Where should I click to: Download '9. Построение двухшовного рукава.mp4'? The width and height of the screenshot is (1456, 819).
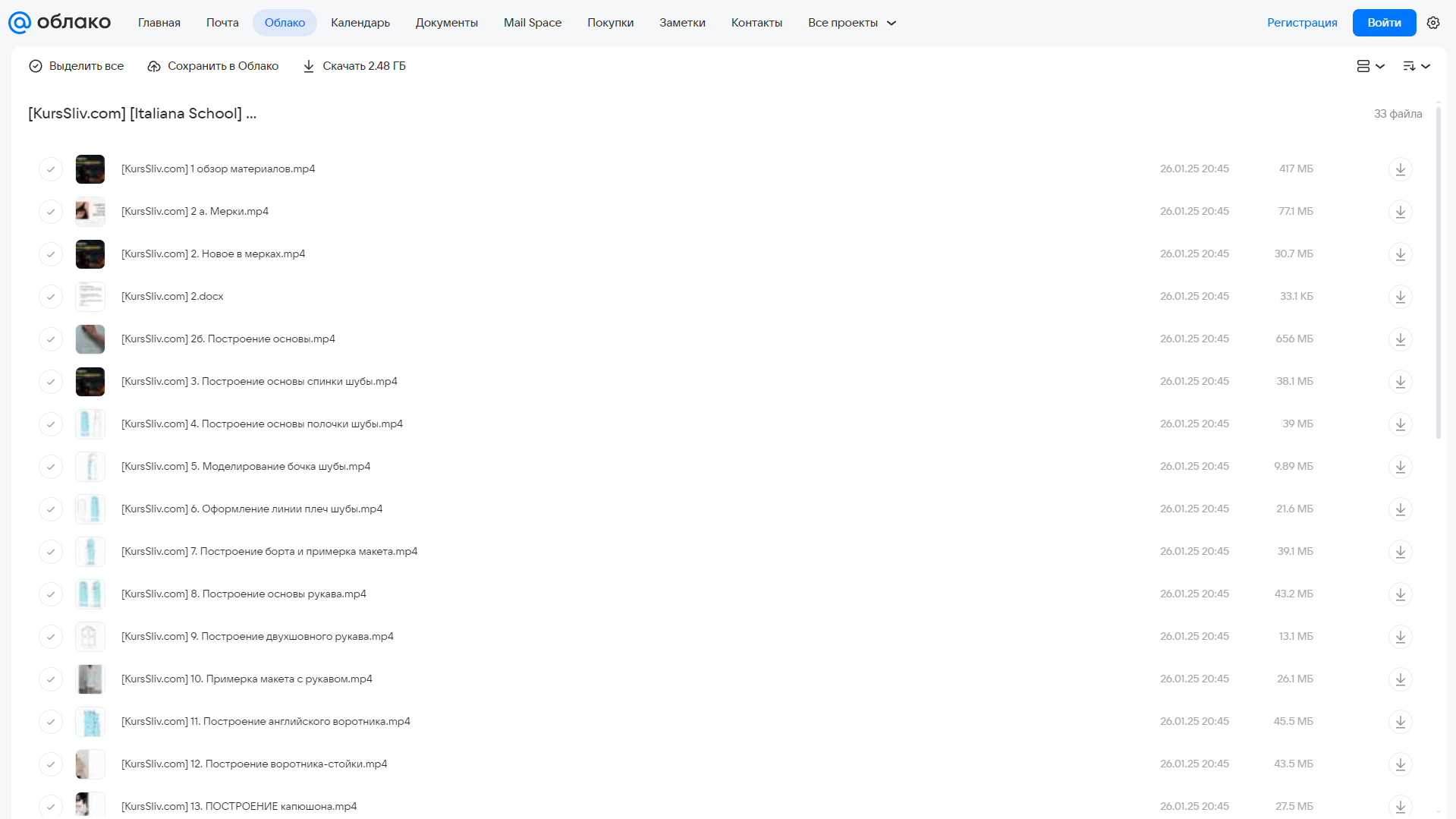(1400, 637)
